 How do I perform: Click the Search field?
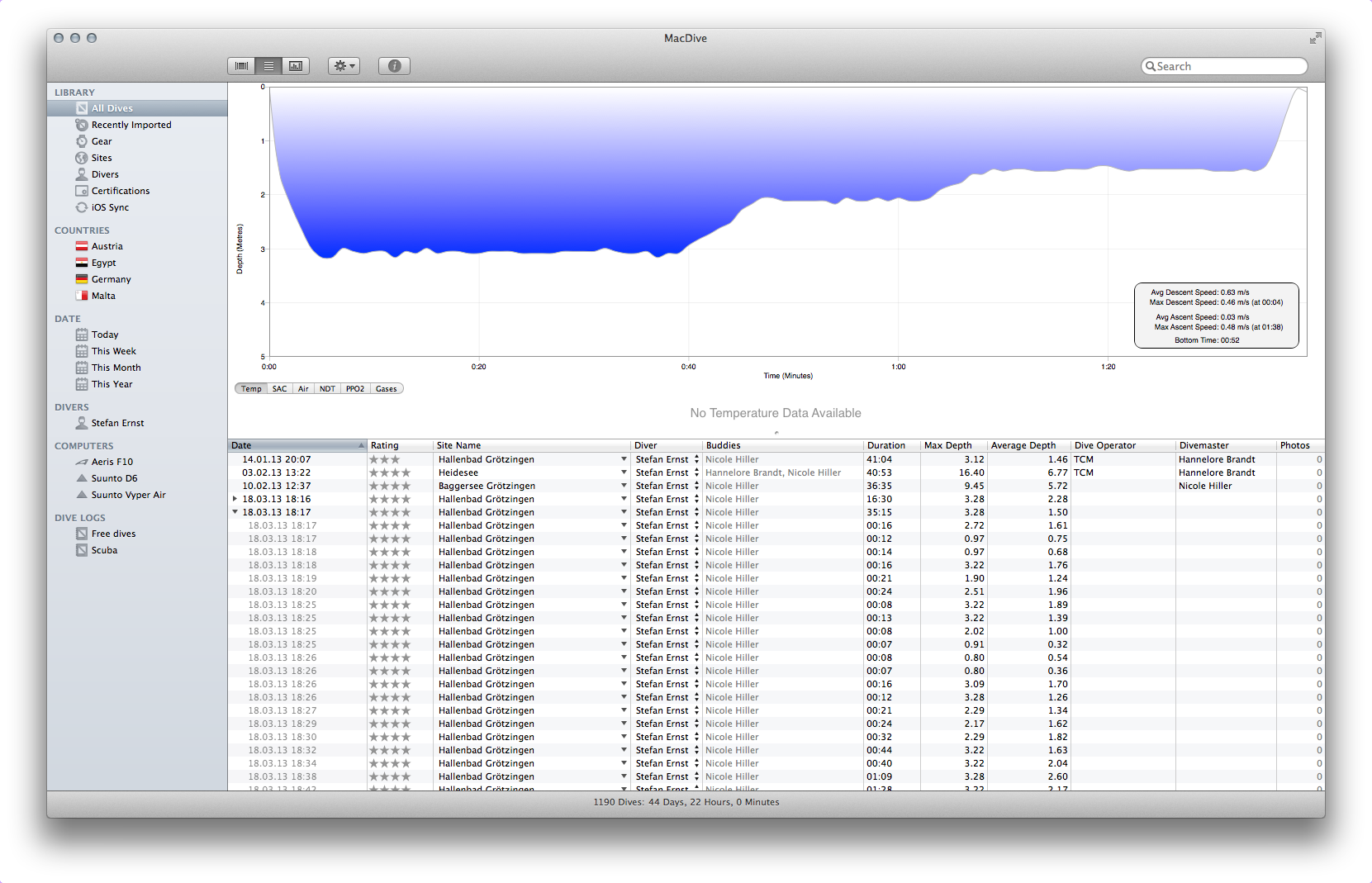click(1226, 66)
